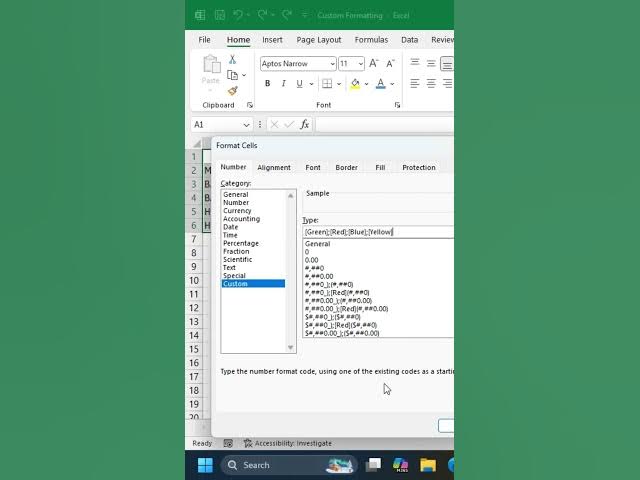The width and height of the screenshot is (640, 480).
Task: Click the Cancel X in formula bar
Action: click(x=274, y=124)
